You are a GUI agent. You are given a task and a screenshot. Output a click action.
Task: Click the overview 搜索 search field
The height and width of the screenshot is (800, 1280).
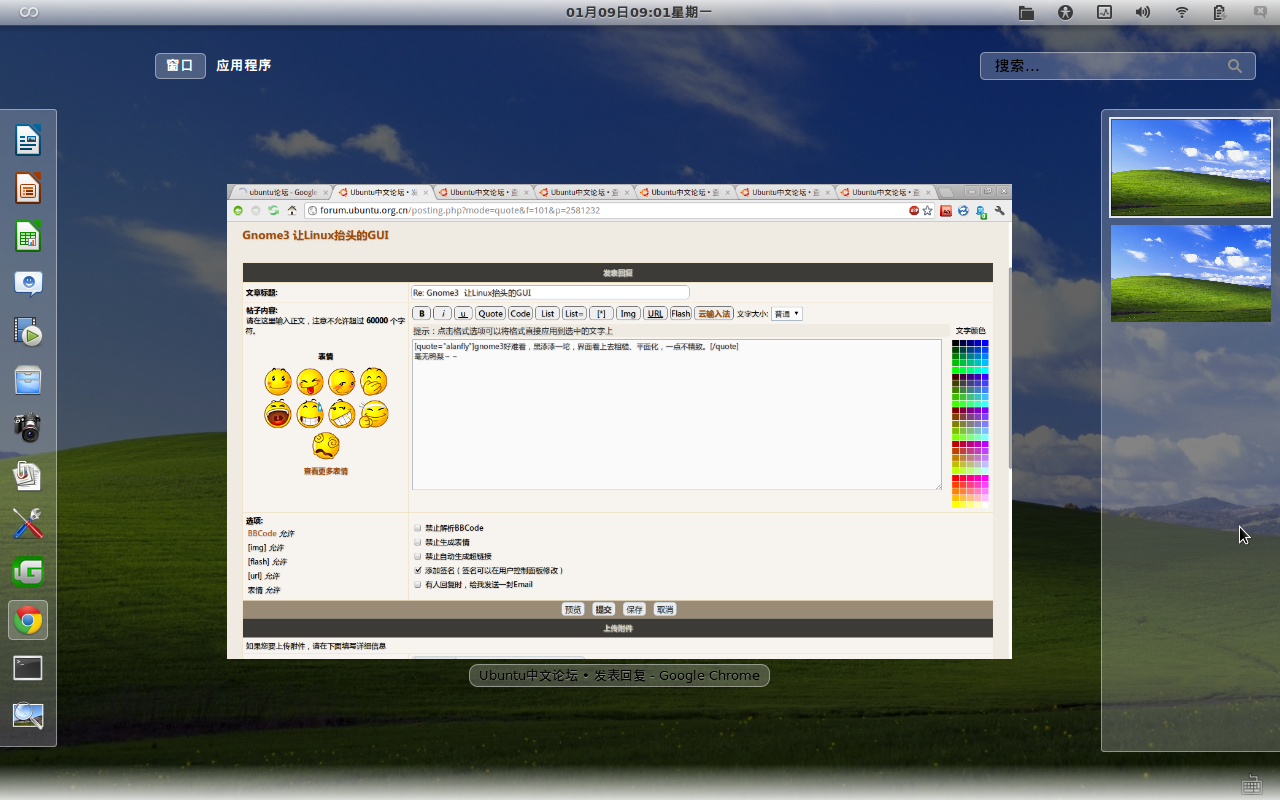click(1118, 66)
